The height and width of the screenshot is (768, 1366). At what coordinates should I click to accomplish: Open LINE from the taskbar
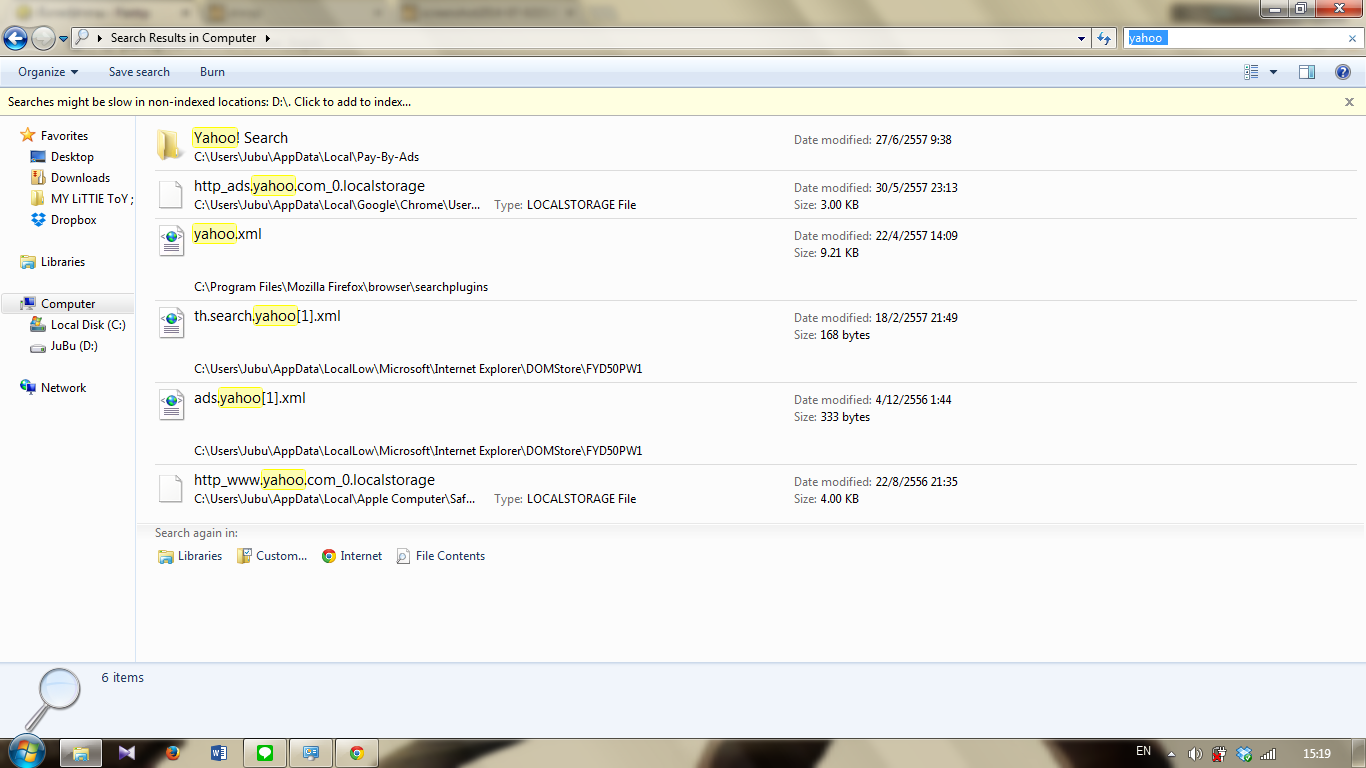click(x=265, y=753)
